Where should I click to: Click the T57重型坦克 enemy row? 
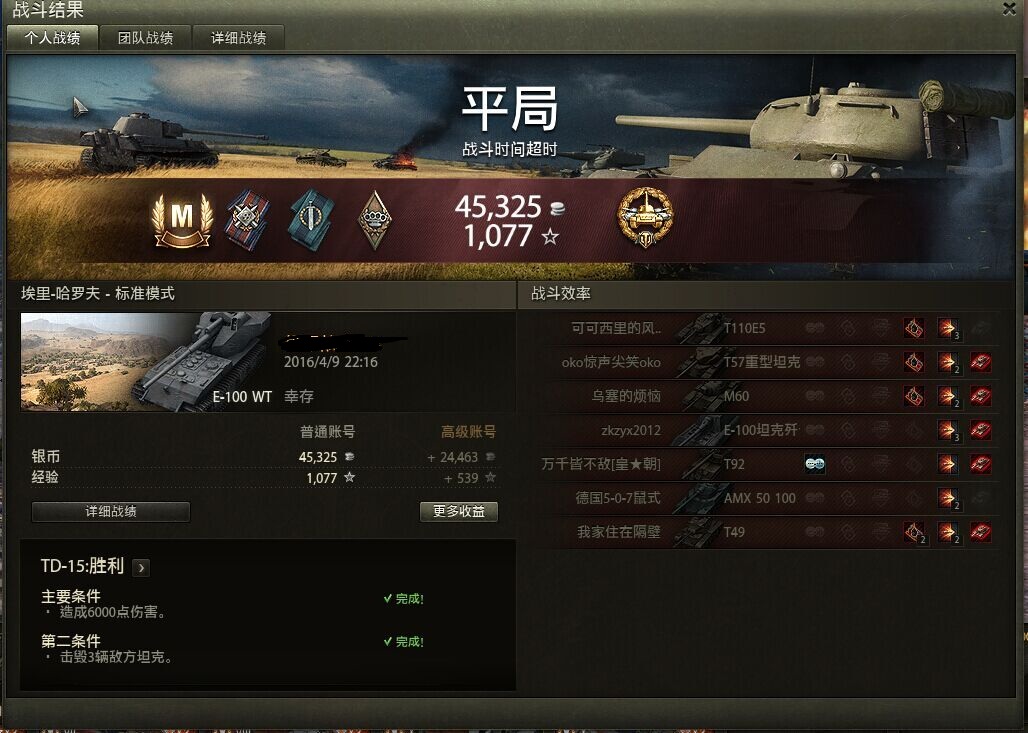coord(764,362)
